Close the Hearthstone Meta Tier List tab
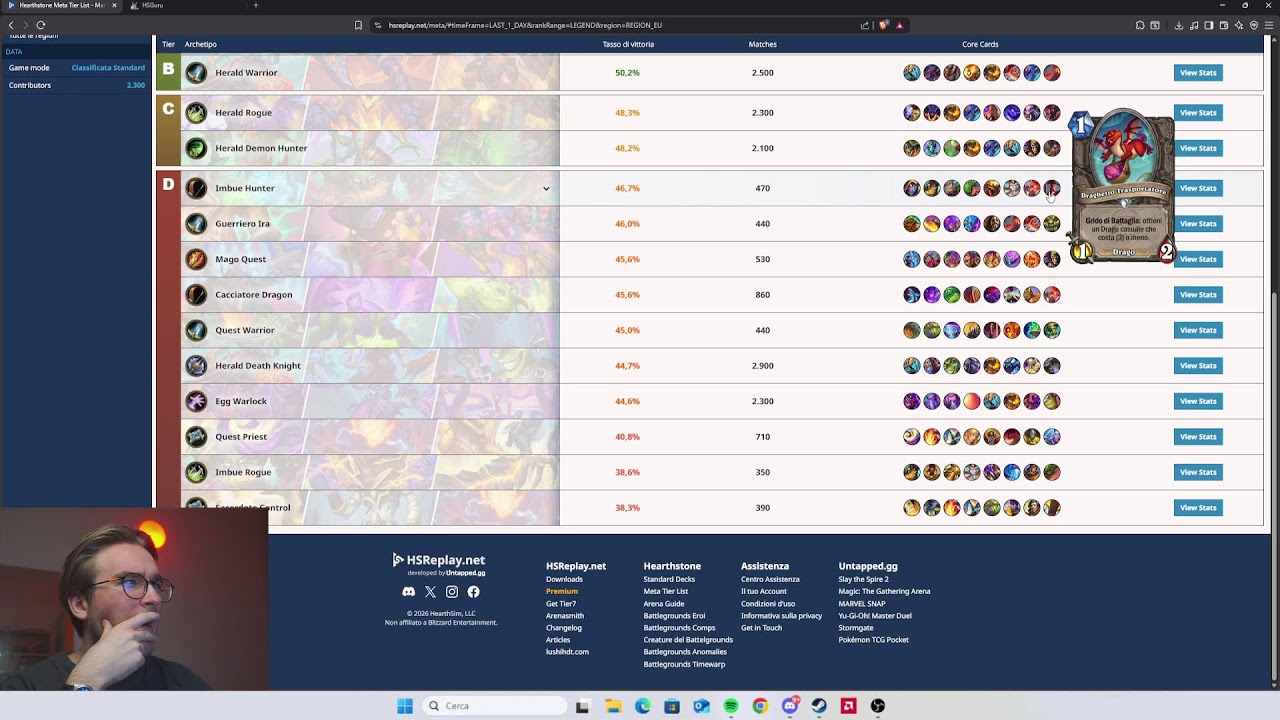Screen dimensions: 1280x720 pos(114,5)
